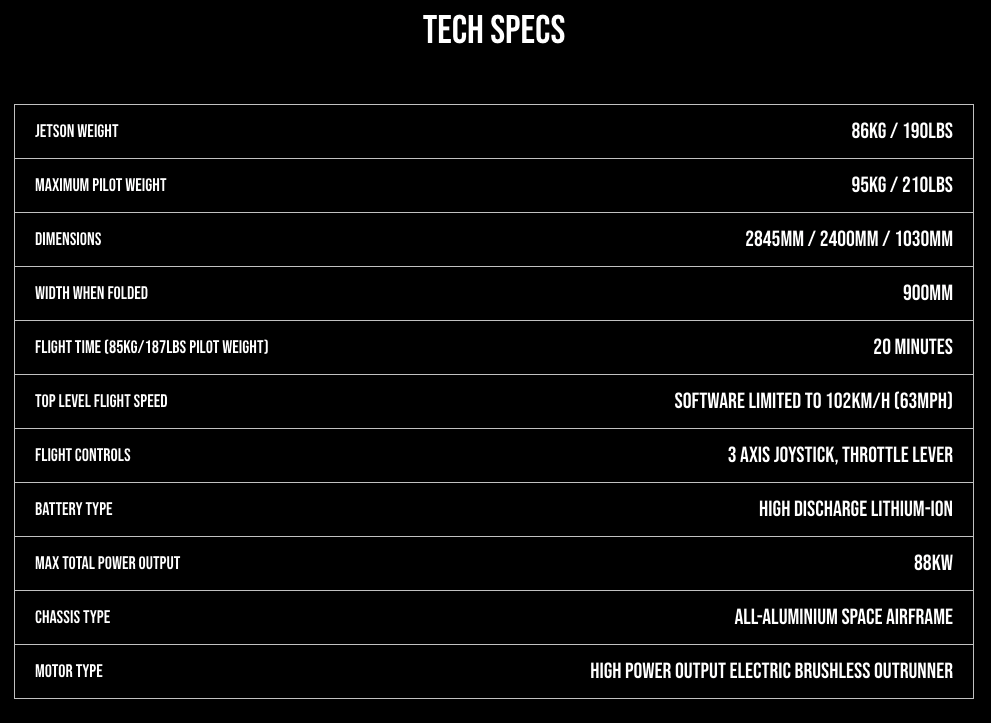Click the 900MM value
This screenshot has height=723, width=991.
928,293
